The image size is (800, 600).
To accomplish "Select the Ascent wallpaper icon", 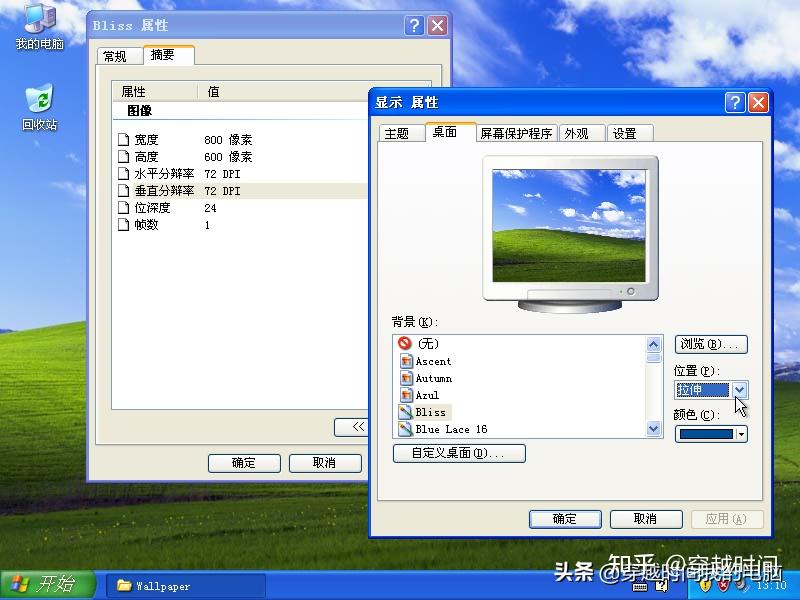I will pyautogui.click(x=406, y=361).
